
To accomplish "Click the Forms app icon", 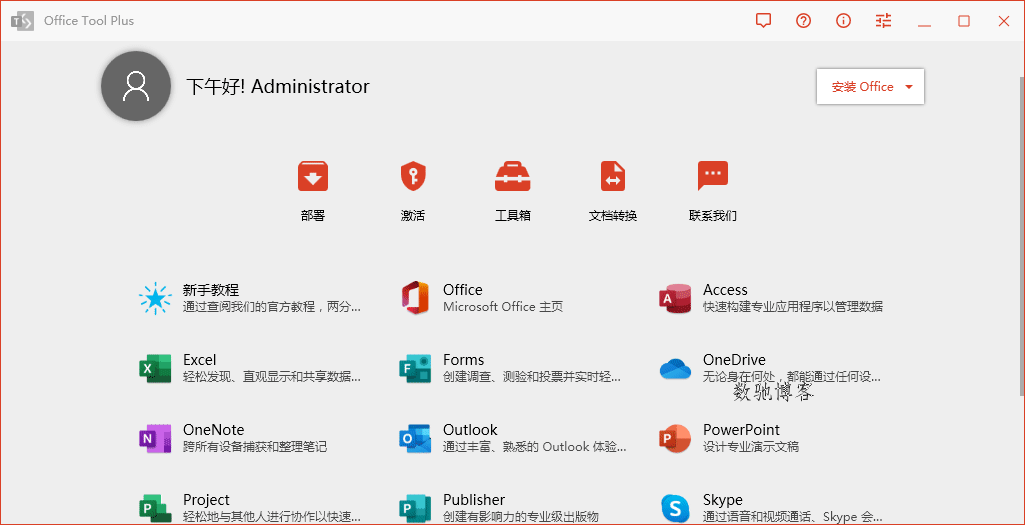I will [x=415, y=368].
